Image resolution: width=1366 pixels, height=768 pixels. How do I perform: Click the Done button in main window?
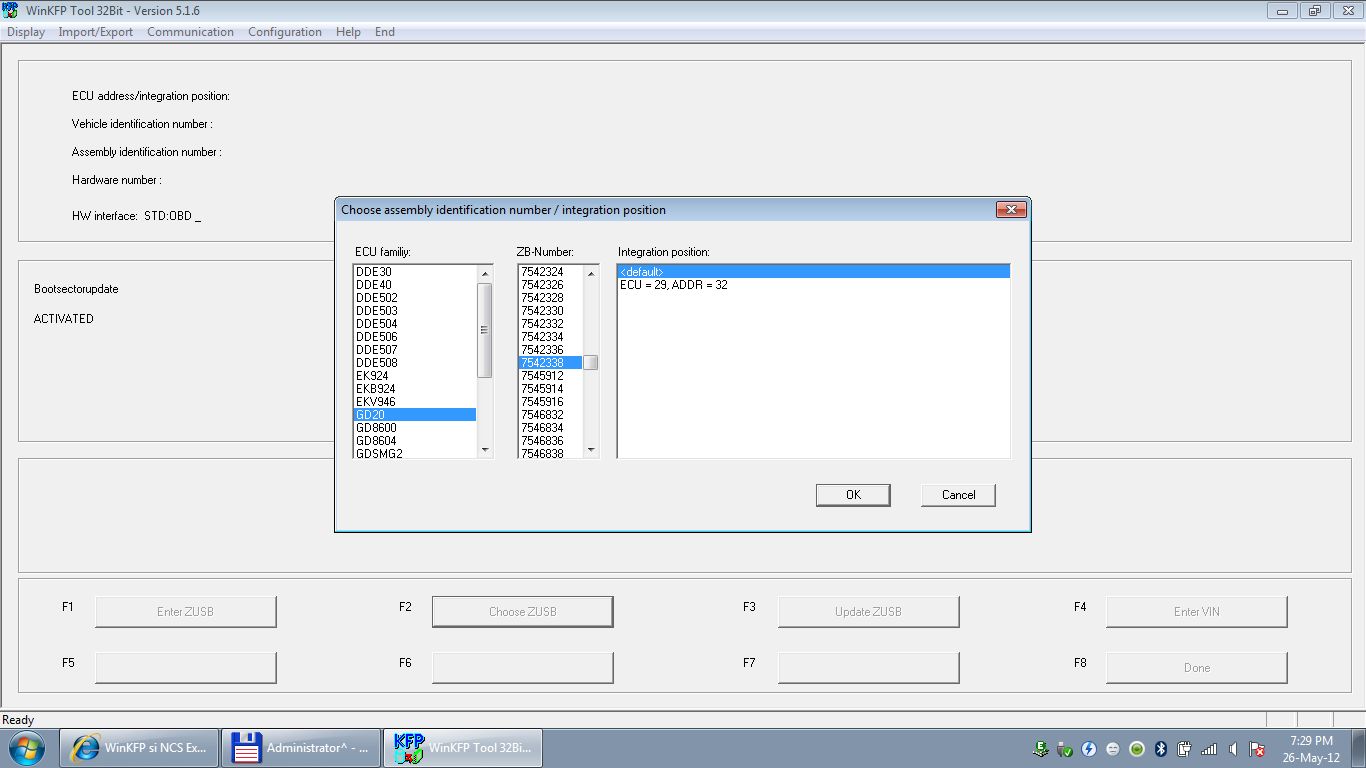tap(1196, 668)
